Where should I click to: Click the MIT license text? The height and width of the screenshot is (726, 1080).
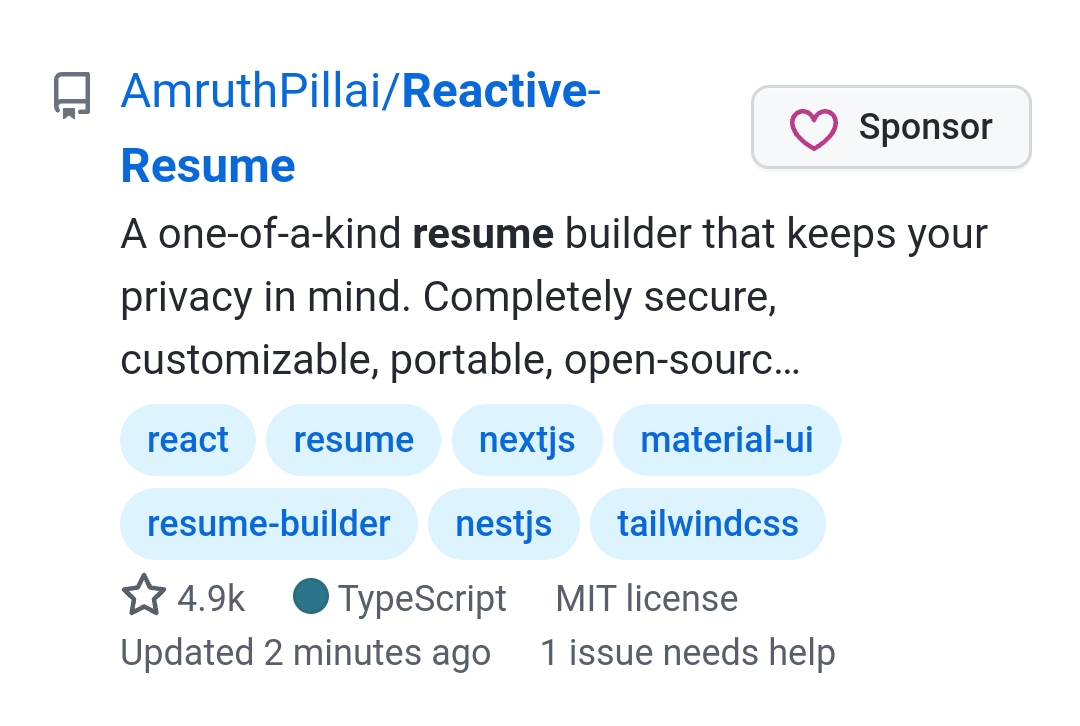(x=647, y=598)
